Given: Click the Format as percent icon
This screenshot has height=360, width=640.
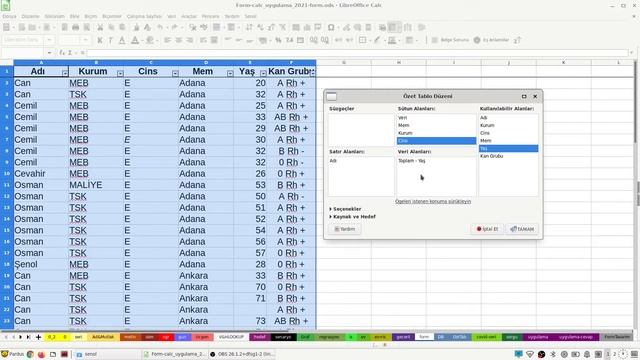Looking at the screenshot, I should click(278, 40).
